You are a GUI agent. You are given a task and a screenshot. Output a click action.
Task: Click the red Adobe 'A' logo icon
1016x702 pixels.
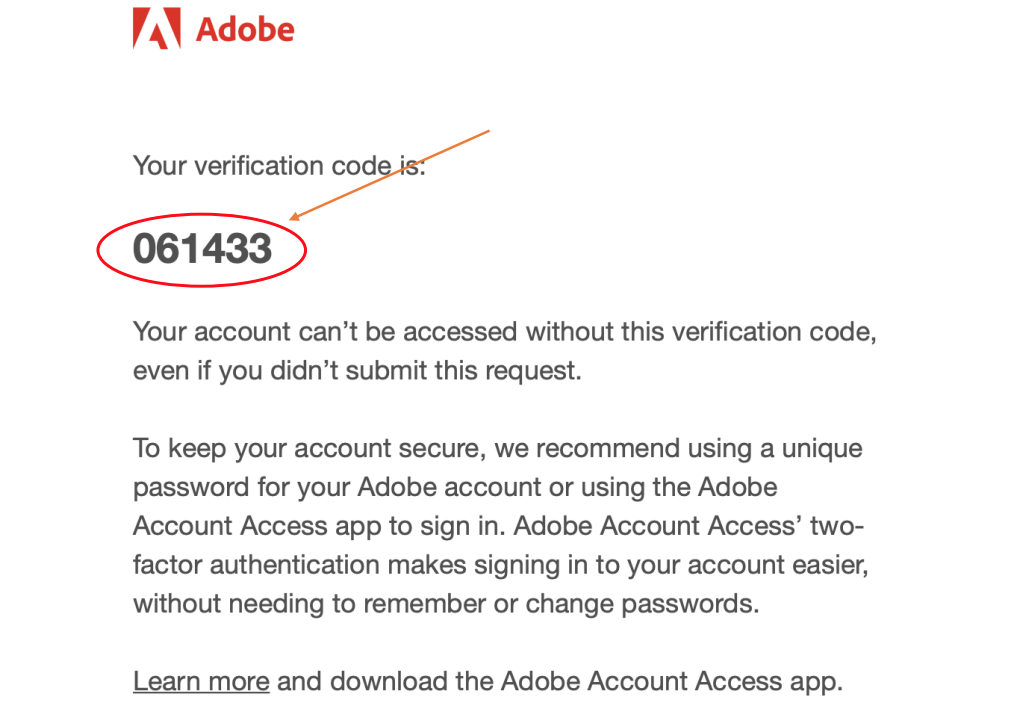click(157, 29)
